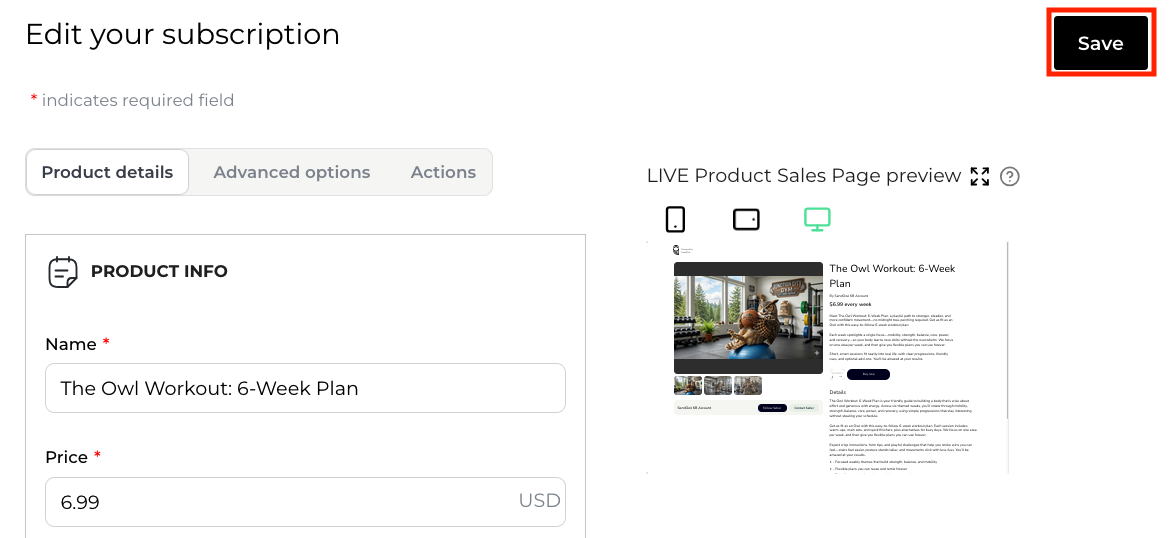Select the desktop monitor preview icon
Screen dimensions: 1170x538
pos(817,219)
